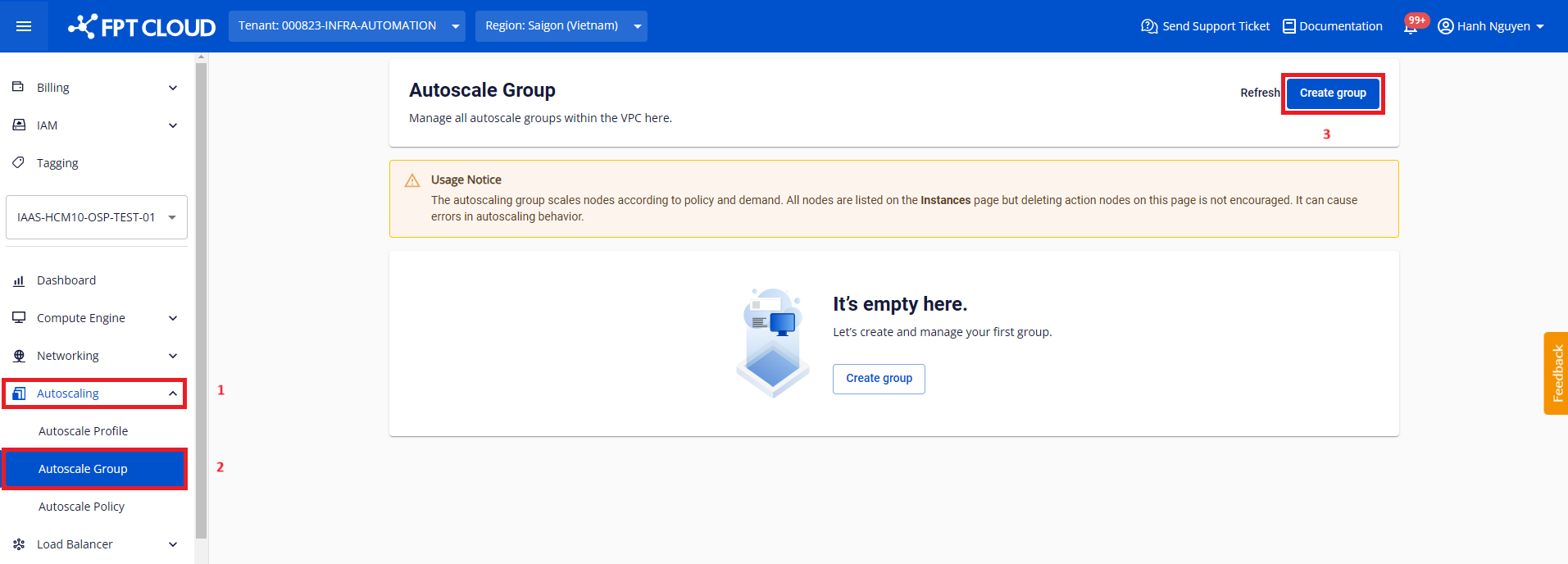This screenshot has height=564, width=1568.
Task: Go to Autoscale Profile page
Action: tap(84, 431)
